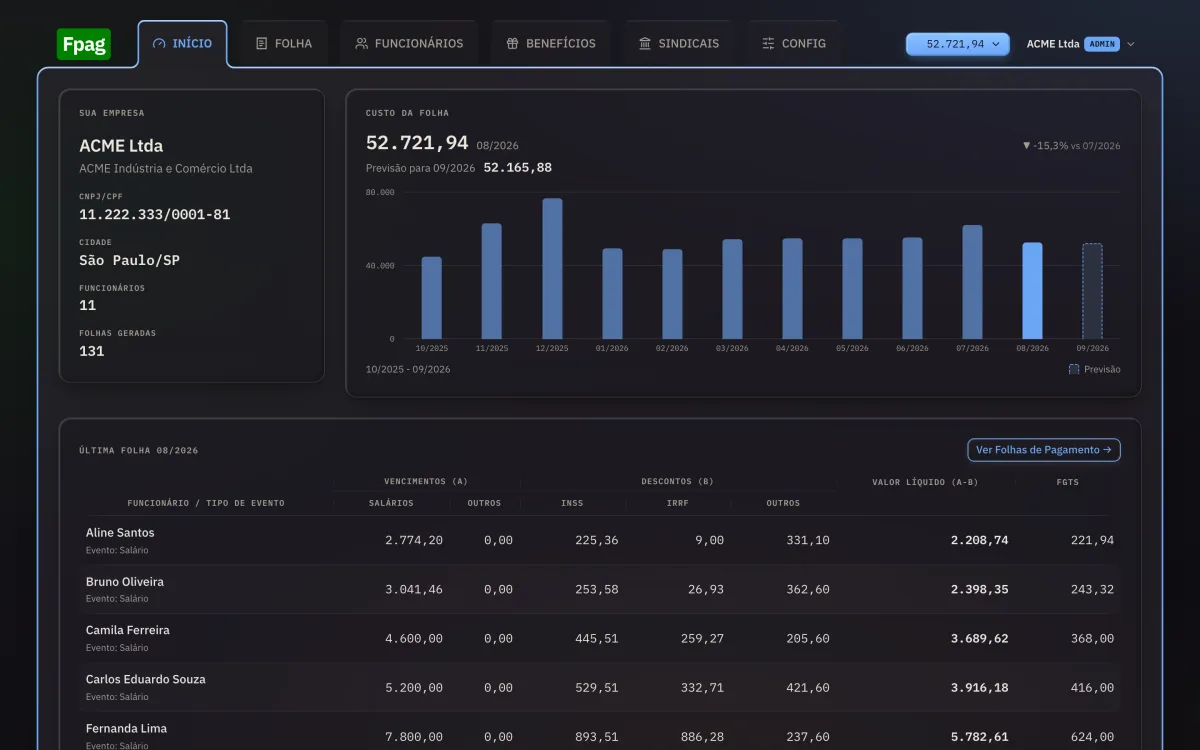Click the 11/2025 chart bar

click(492, 281)
